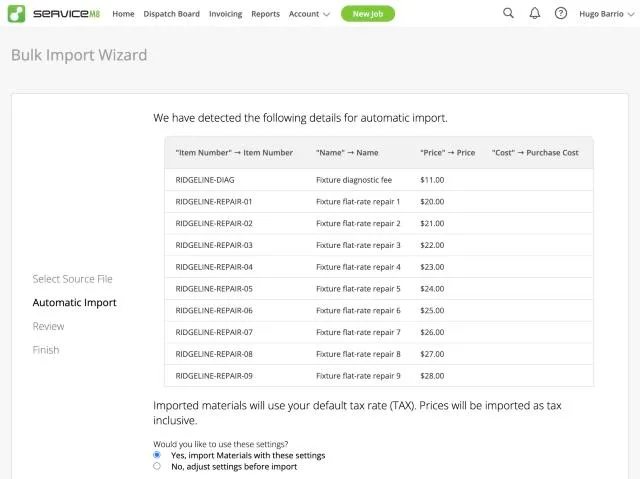Click the RIDGELINE-REPAIR-08 cell
The image size is (640, 479).
click(214, 354)
